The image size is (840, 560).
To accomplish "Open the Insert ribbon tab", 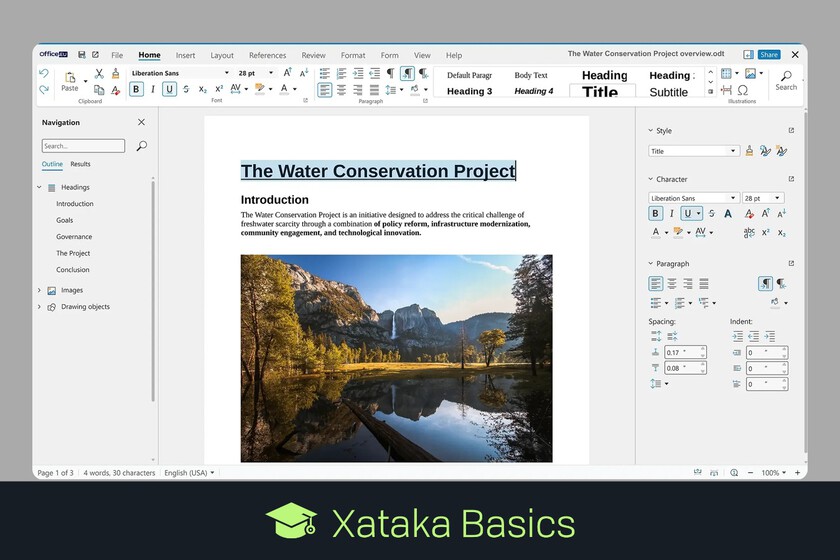I will pos(185,55).
